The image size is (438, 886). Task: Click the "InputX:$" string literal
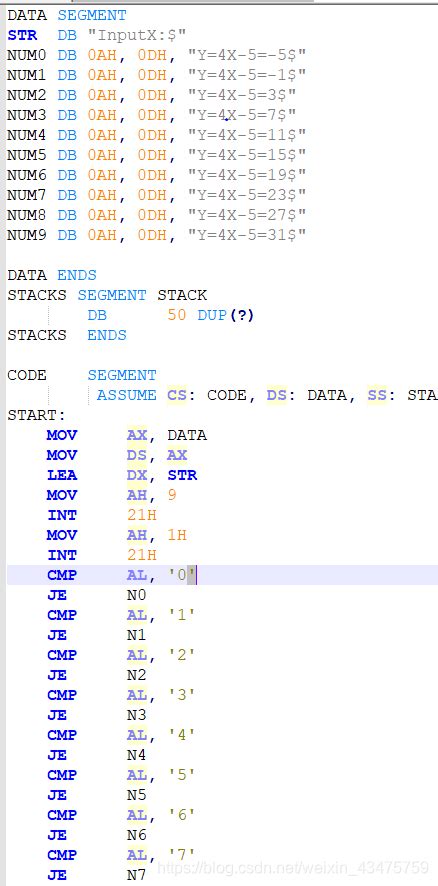tap(137, 35)
